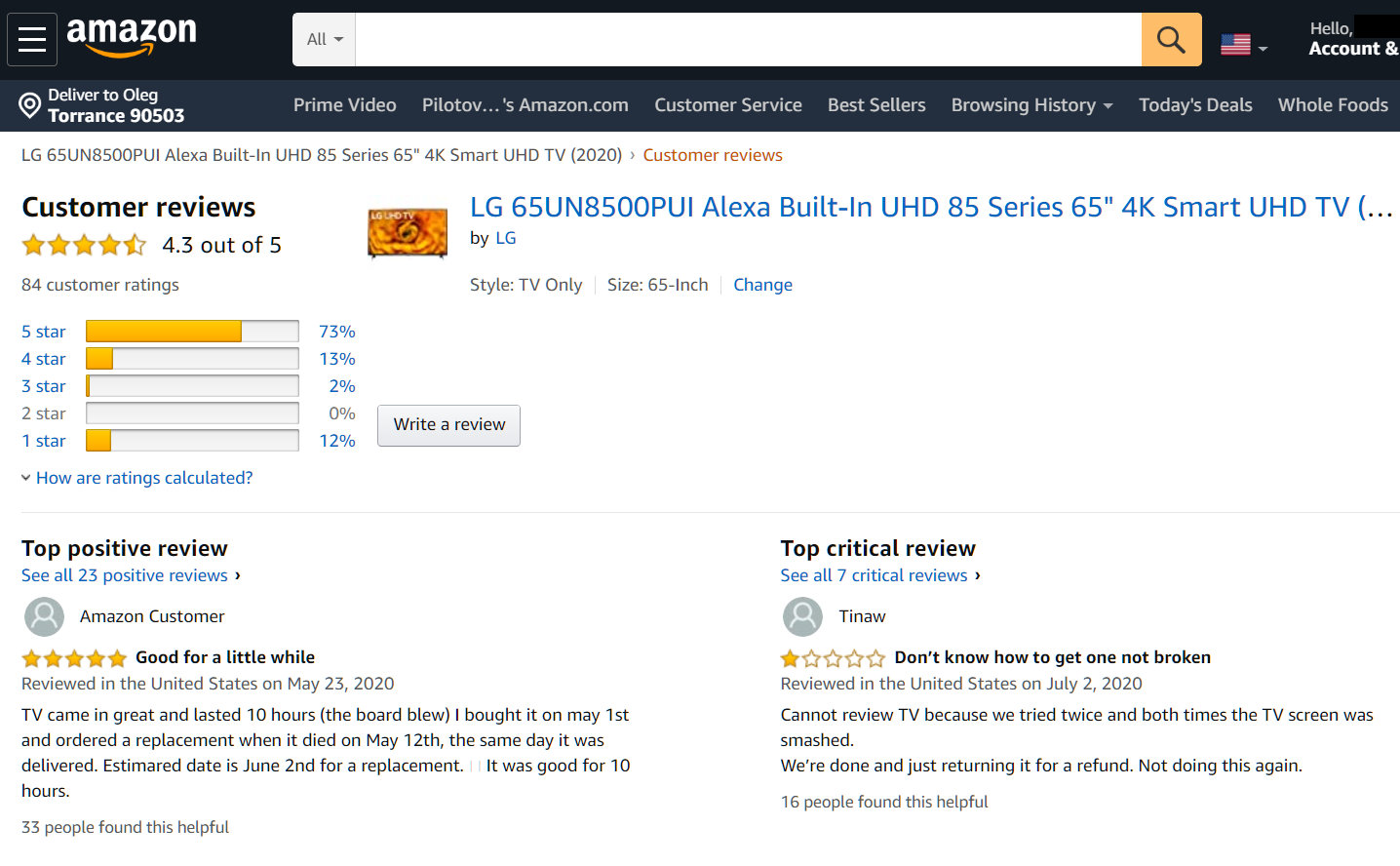Filter reviews by the 5 star bar
Viewport: 1400px width, 866px height.
192,332
